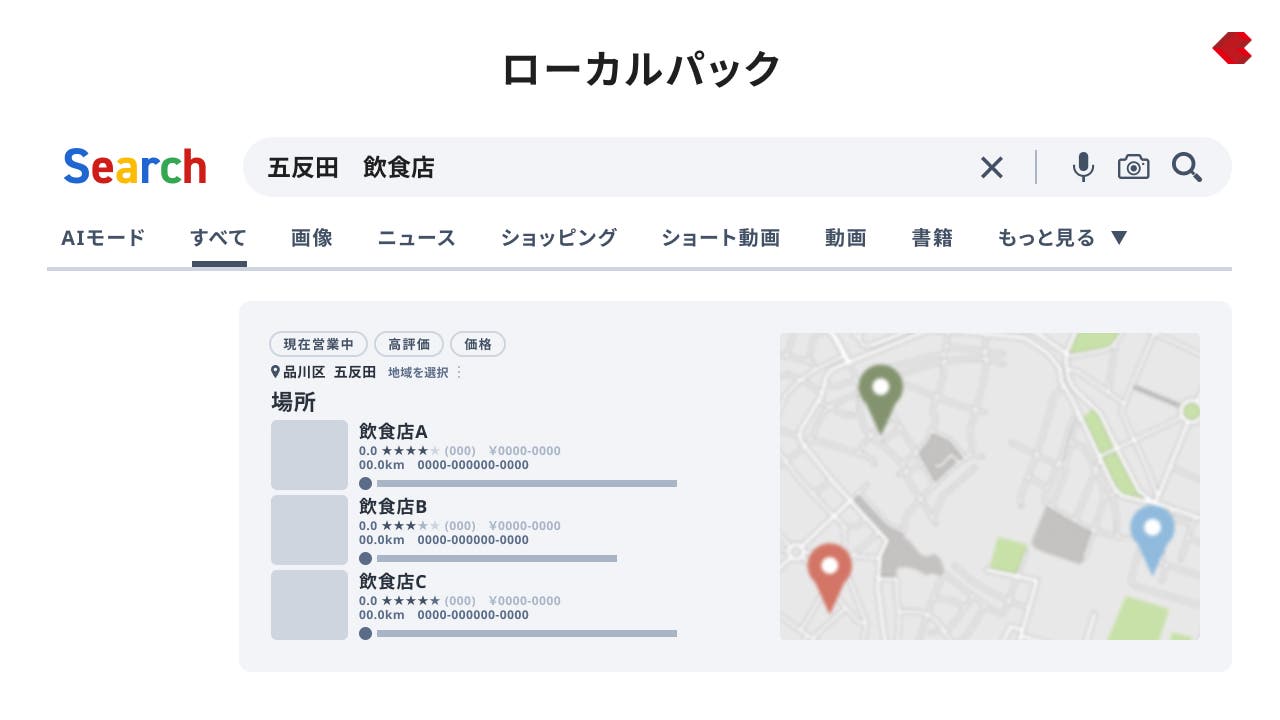
Task: Click the star rating of 飲食店C
Action: (410, 601)
